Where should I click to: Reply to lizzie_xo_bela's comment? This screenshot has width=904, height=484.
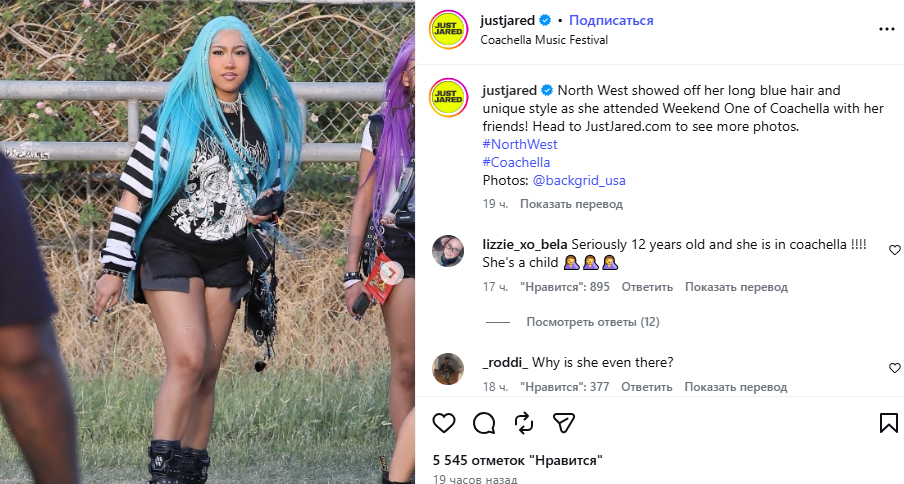(x=647, y=287)
